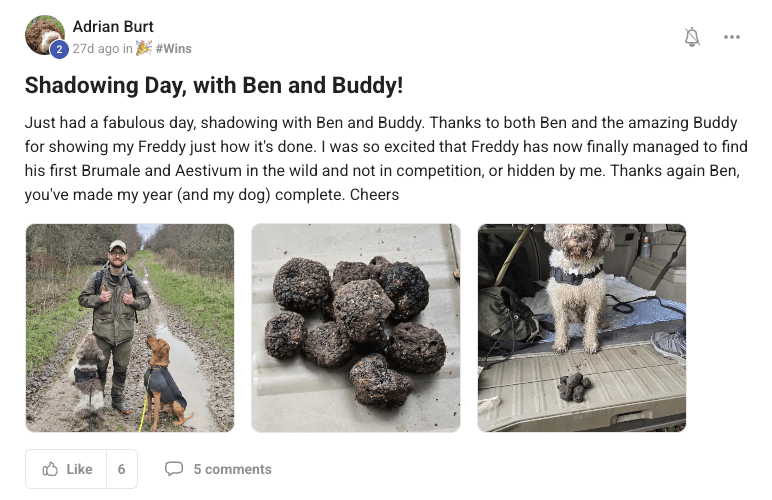Open the three-dot more options menu

pyautogui.click(x=732, y=38)
